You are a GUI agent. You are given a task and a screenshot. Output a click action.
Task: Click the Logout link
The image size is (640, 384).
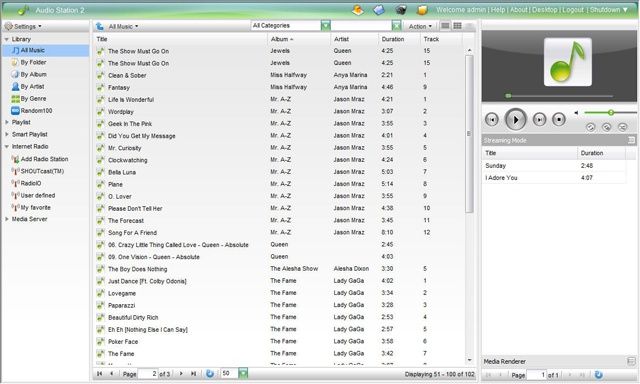(x=573, y=10)
